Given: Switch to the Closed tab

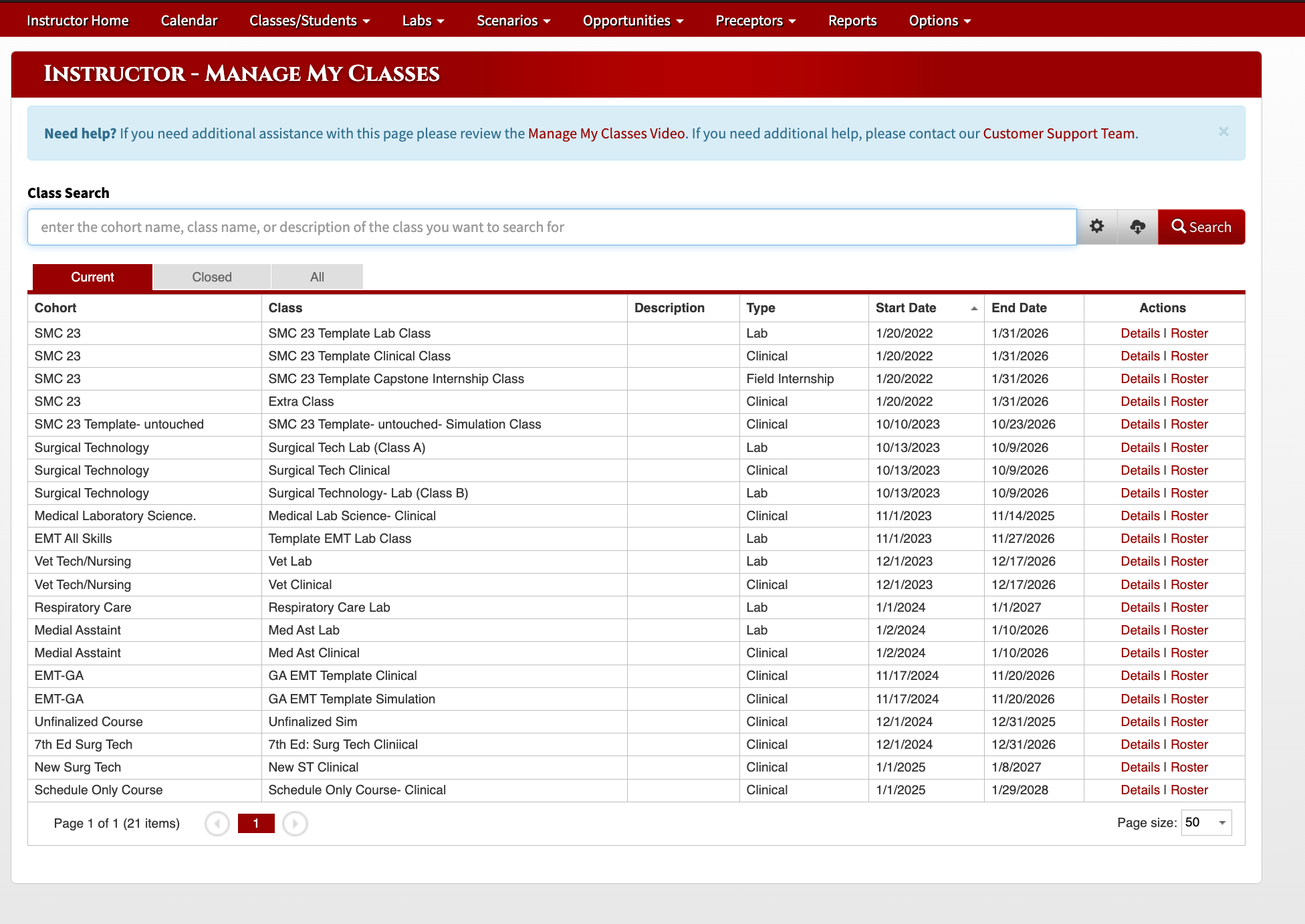Looking at the screenshot, I should coord(212,277).
